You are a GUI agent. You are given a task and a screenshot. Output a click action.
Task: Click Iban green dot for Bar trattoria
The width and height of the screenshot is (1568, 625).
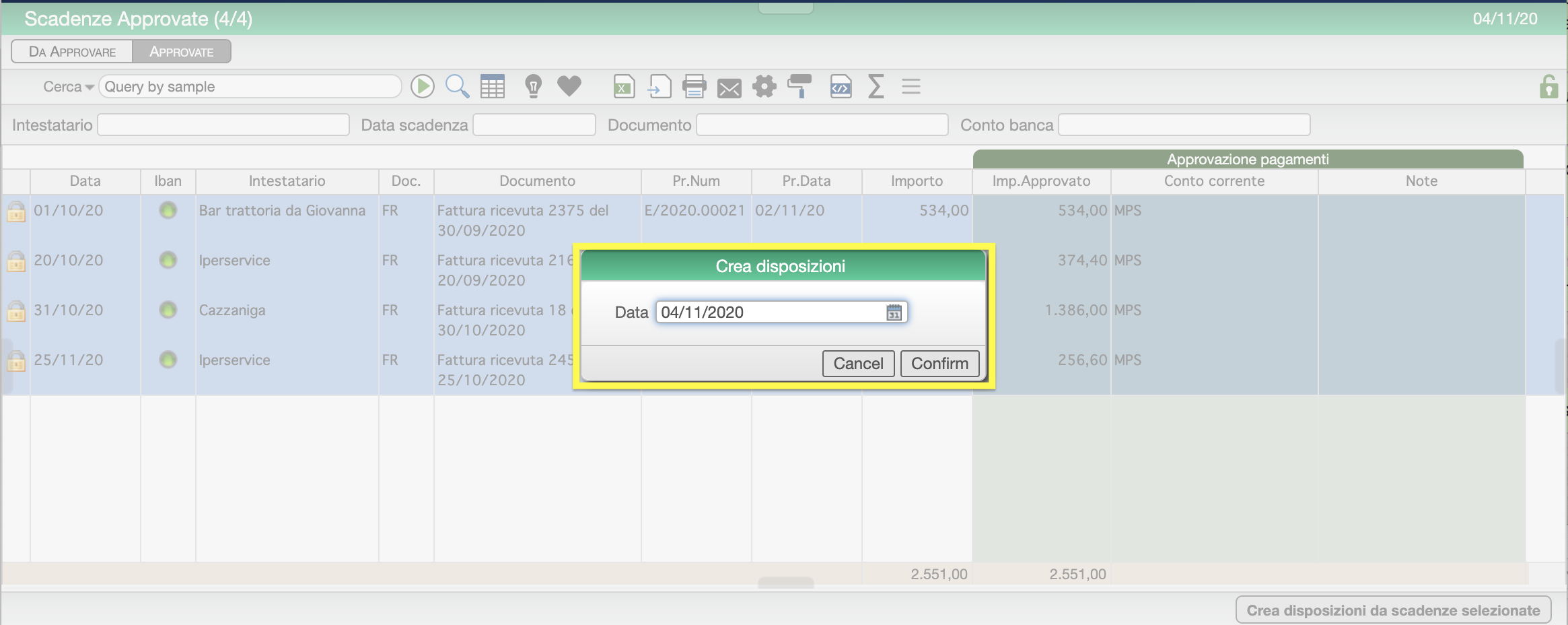click(168, 210)
